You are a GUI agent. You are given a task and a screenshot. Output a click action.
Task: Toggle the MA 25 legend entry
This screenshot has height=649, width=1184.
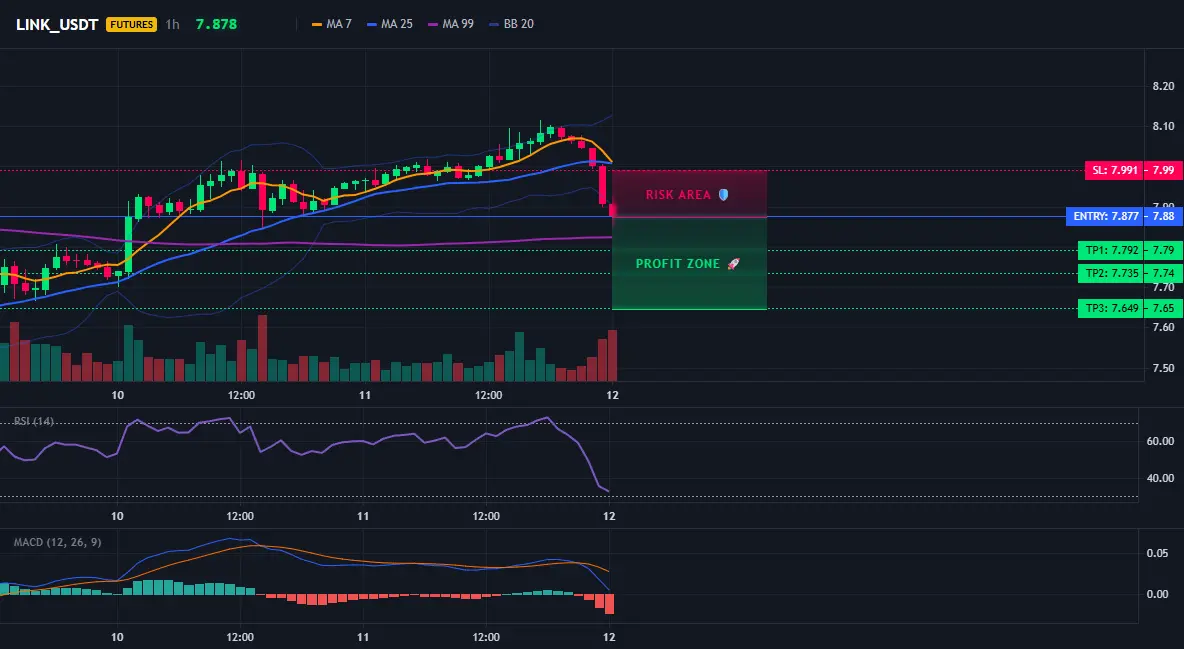coord(390,24)
